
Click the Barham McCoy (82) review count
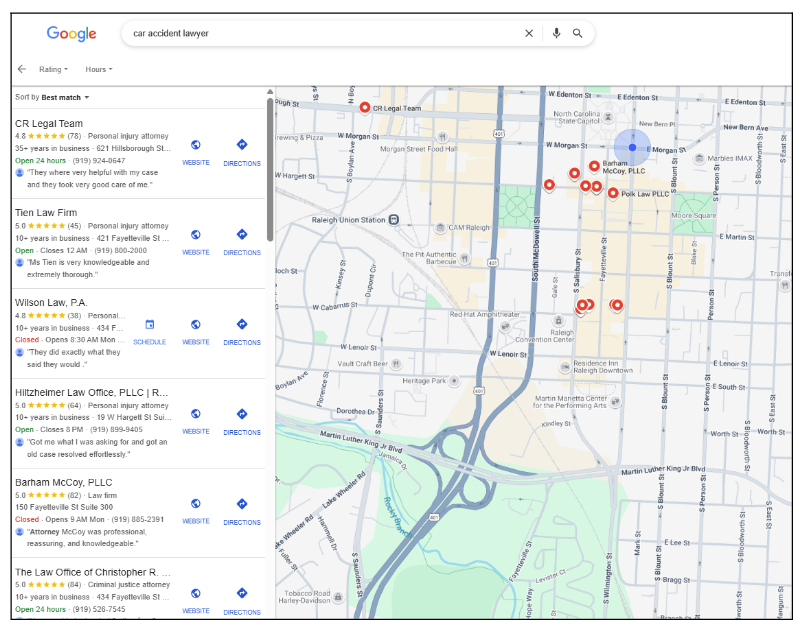click(x=74, y=495)
